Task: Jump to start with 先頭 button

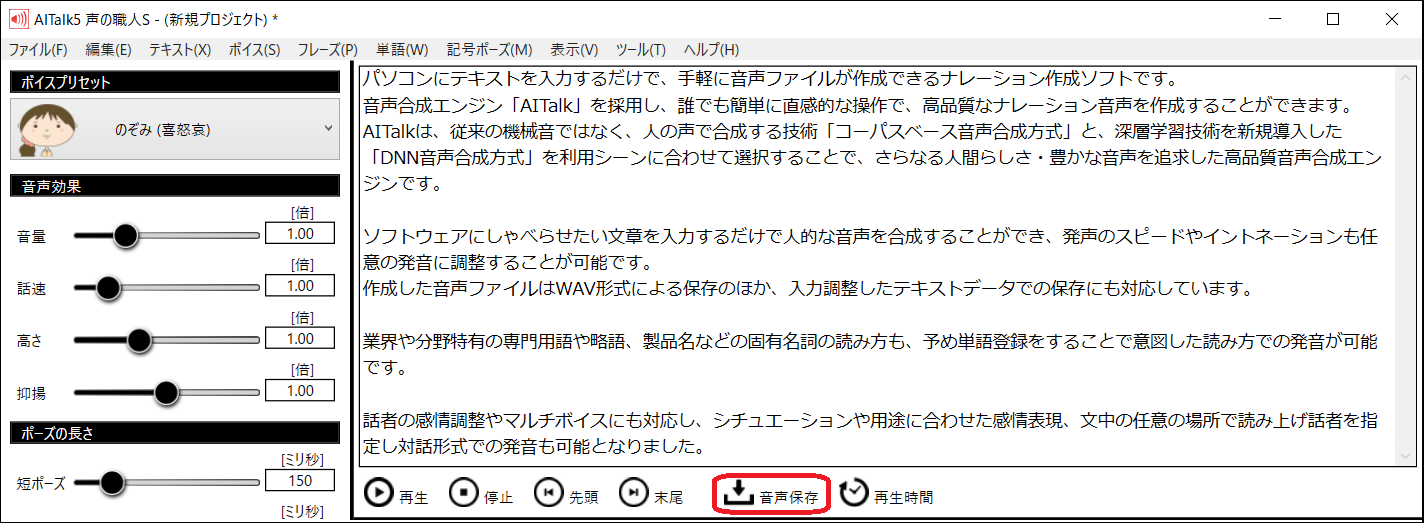Action: pos(566,493)
